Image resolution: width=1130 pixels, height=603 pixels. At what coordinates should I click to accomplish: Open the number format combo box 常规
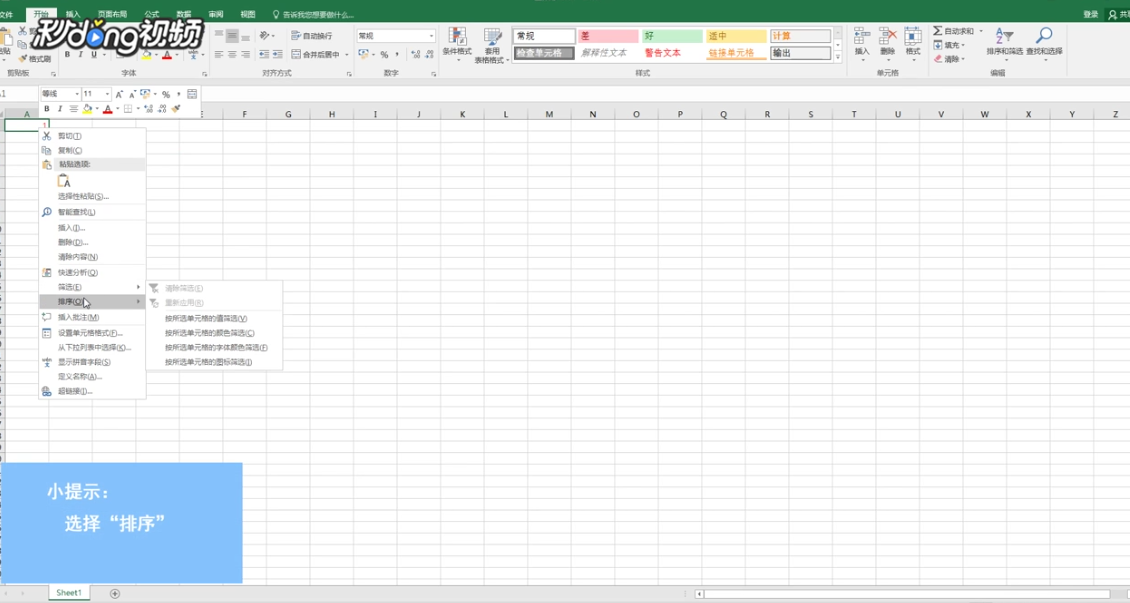[x=396, y=36]
